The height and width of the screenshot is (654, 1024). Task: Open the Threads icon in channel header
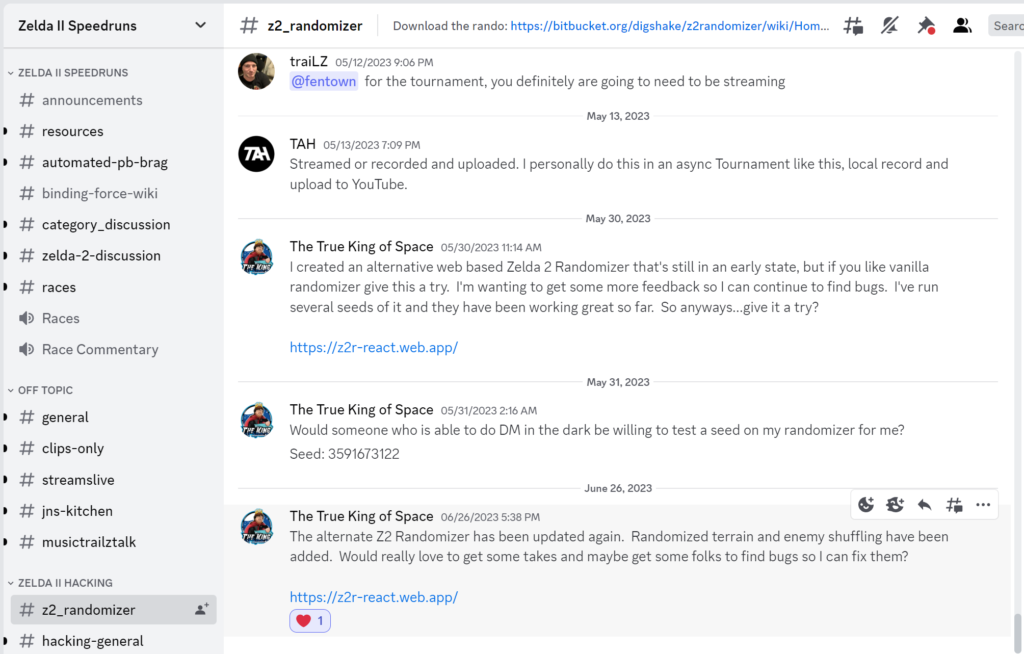pos(853,26)
